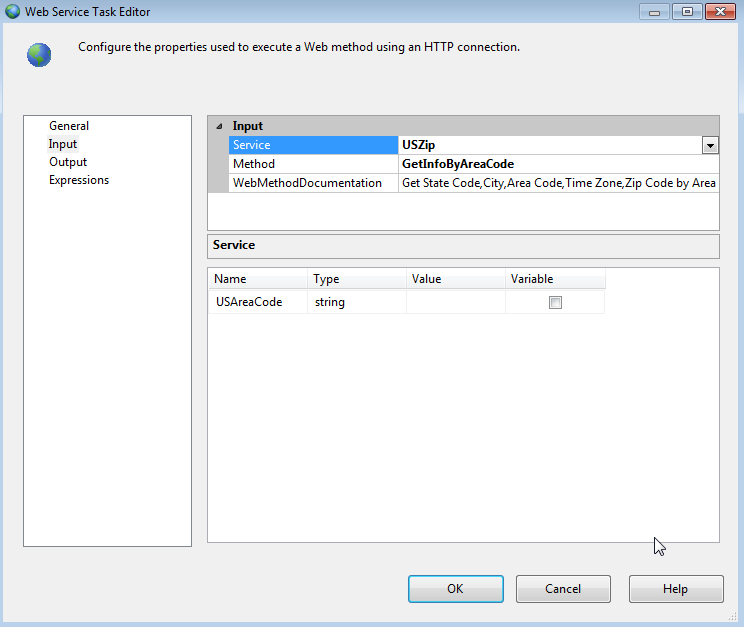Open the Service dropdown arrow
744x627 pixels.
pyautogui.click(x=710, y=145)
